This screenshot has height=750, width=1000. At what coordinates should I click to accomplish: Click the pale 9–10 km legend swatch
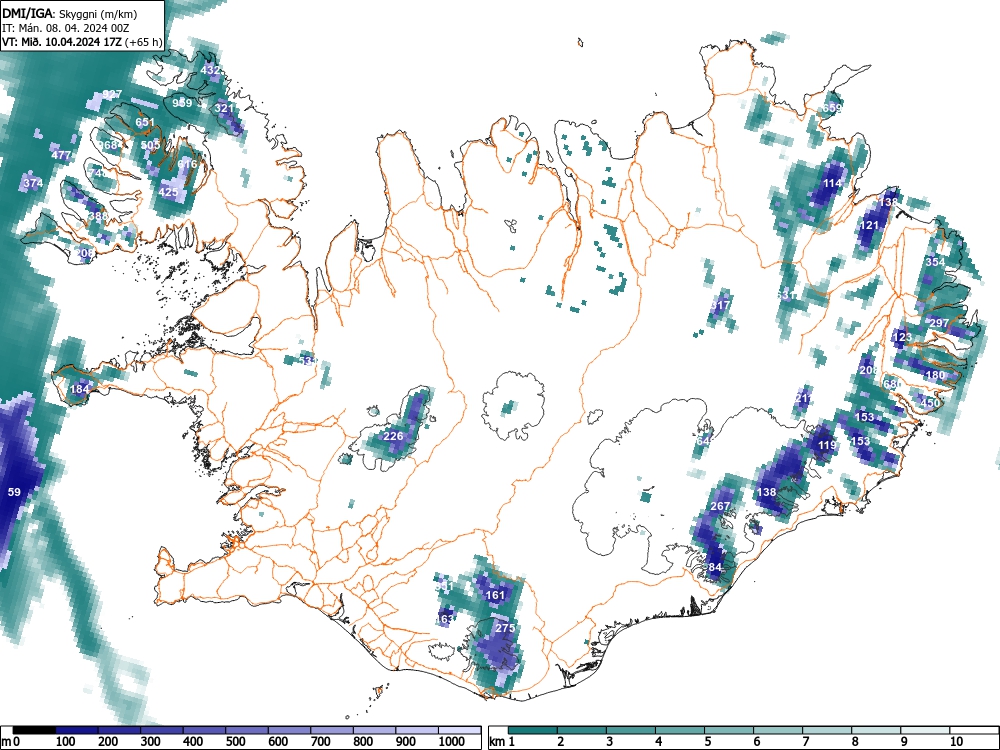coord(925,730)
